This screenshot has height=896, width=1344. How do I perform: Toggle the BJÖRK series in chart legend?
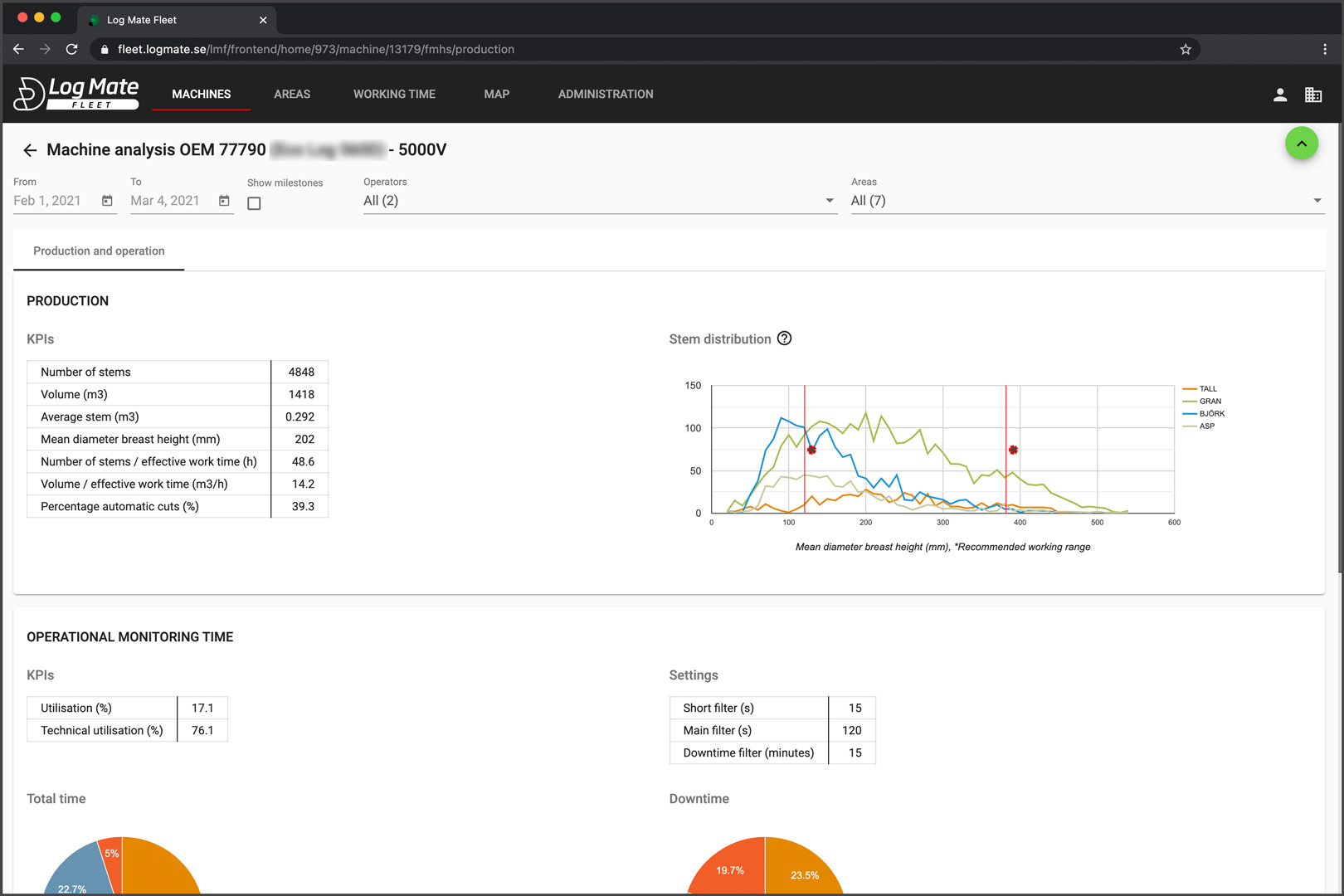[1204, 414]
